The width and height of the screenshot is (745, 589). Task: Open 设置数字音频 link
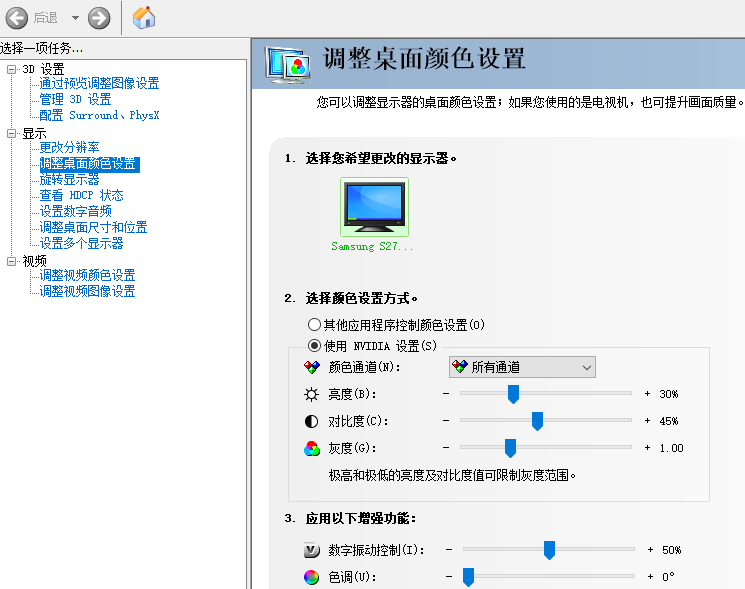pos(76,211)
